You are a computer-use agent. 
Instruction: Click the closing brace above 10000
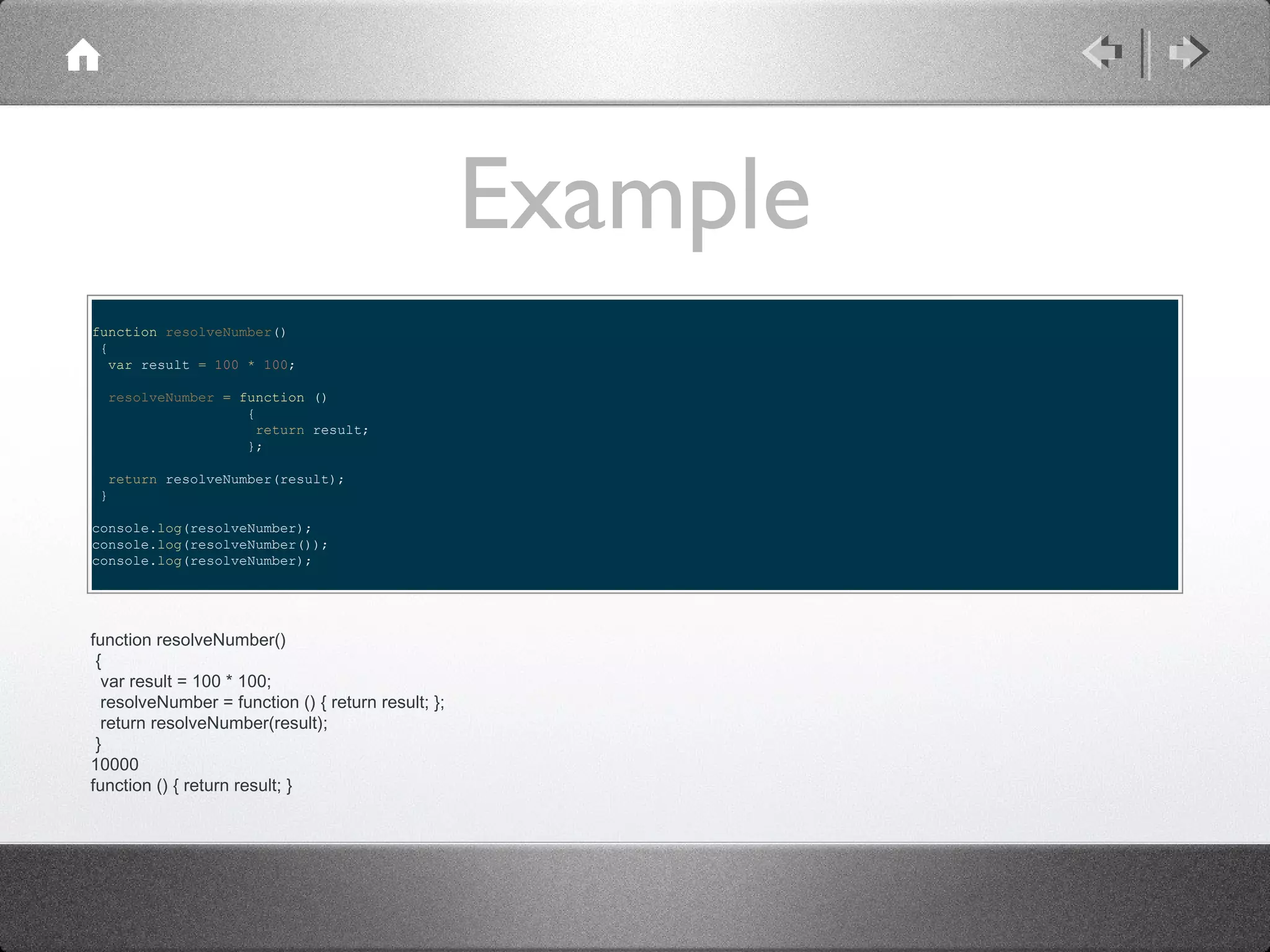click(98, 744)
